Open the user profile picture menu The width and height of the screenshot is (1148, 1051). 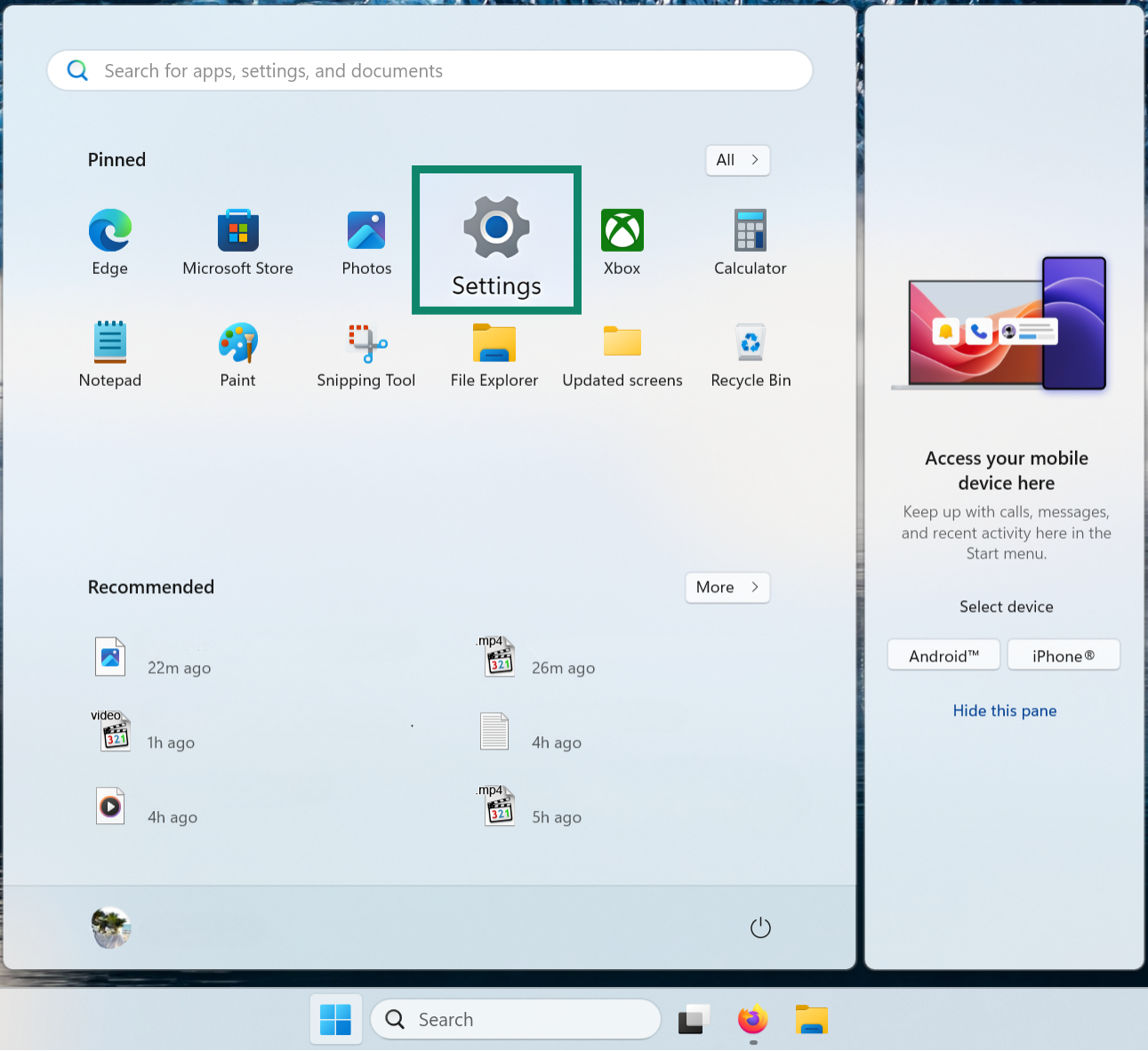click(111, 927)
